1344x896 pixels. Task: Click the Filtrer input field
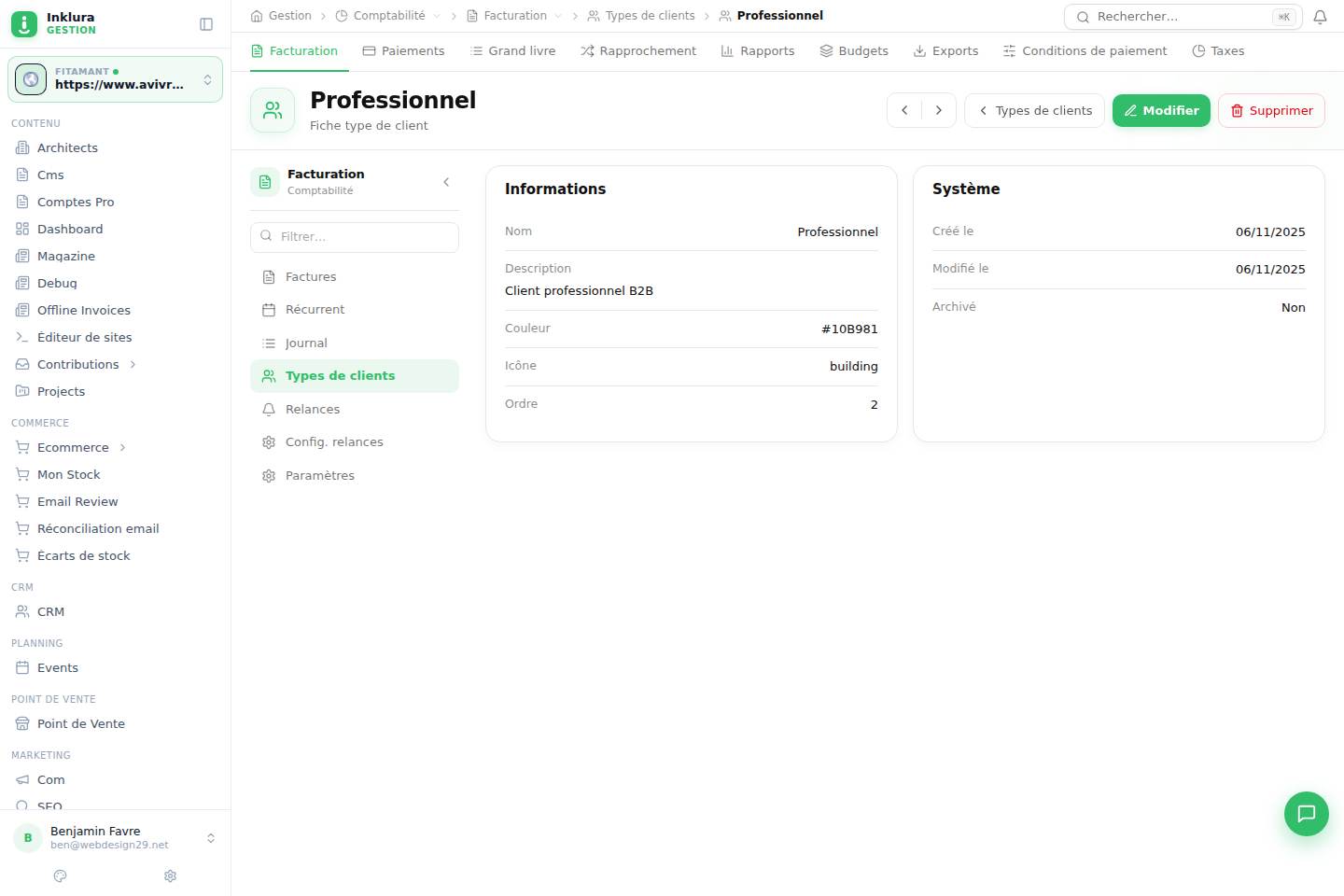(x=355, y=237)
